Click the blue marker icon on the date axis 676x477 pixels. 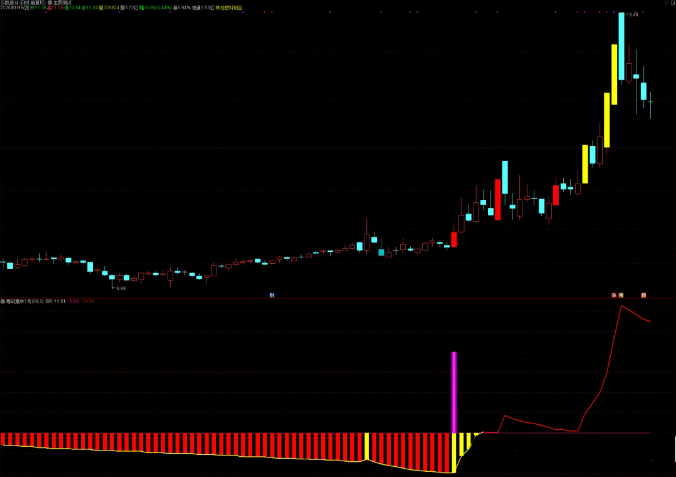[x=272, y=295]
